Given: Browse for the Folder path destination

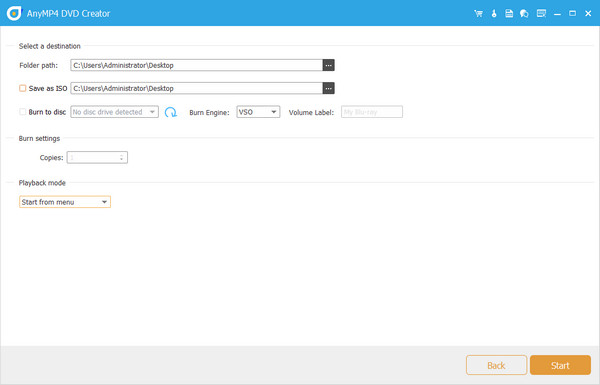Looking at the screenshot, I should (x=329, y=65).
